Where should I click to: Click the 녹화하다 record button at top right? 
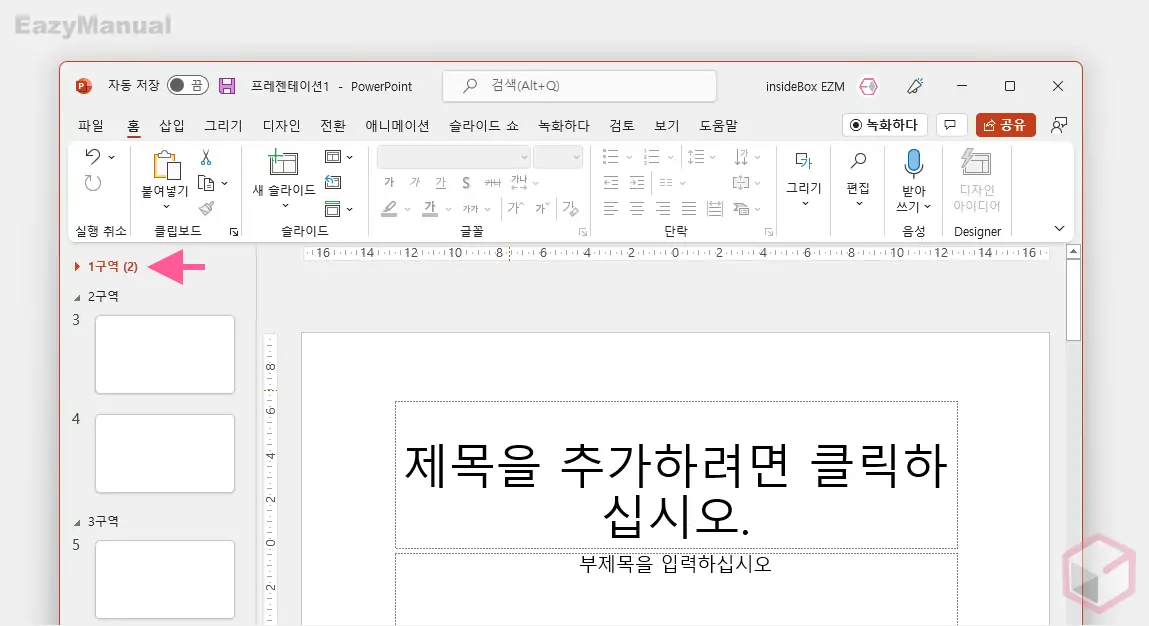pos(884,125)
